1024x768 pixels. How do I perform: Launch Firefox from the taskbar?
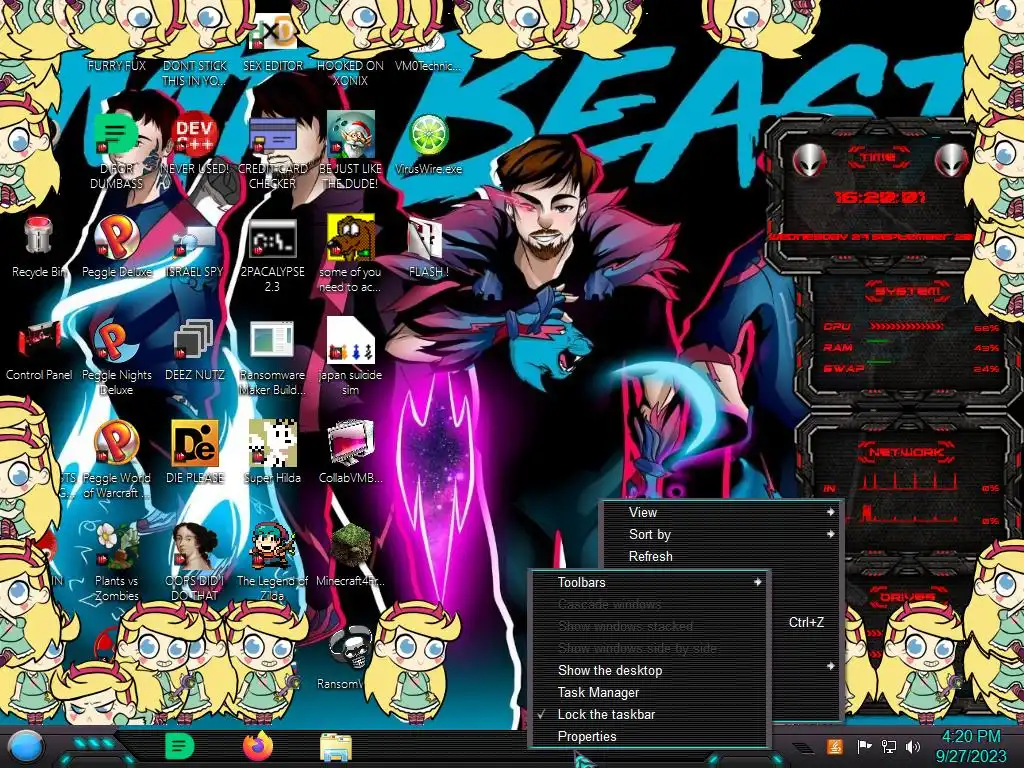(x=258, y=746)
